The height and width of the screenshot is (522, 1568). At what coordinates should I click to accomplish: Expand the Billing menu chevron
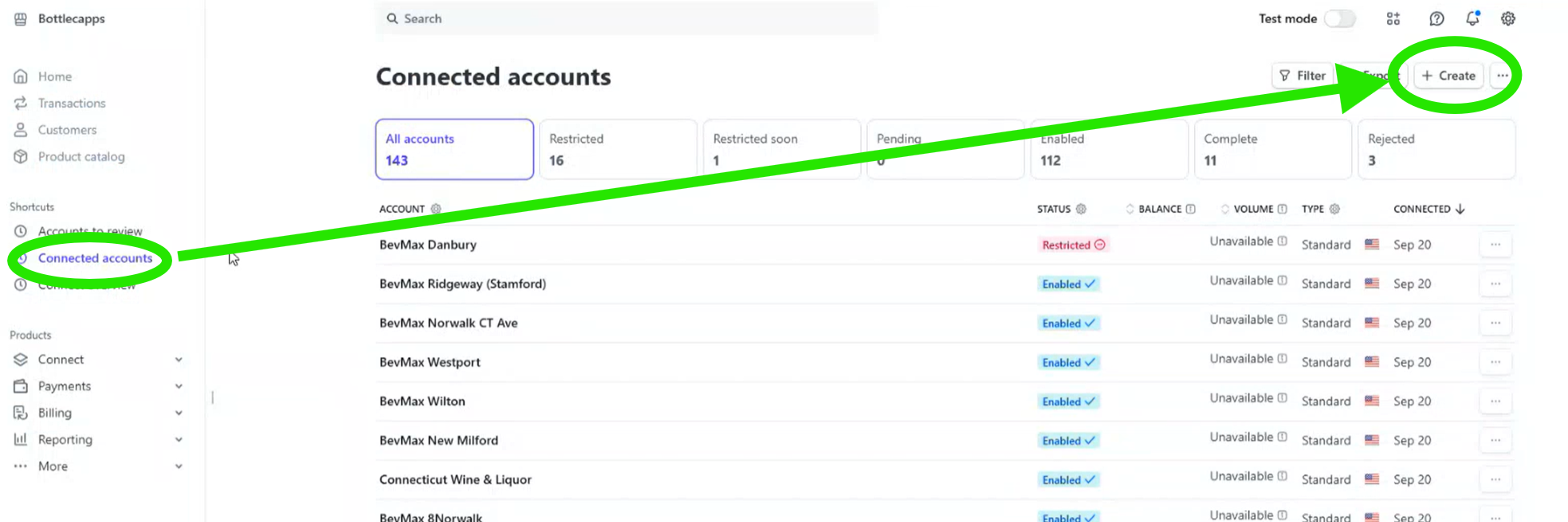(x=179, y=413)
